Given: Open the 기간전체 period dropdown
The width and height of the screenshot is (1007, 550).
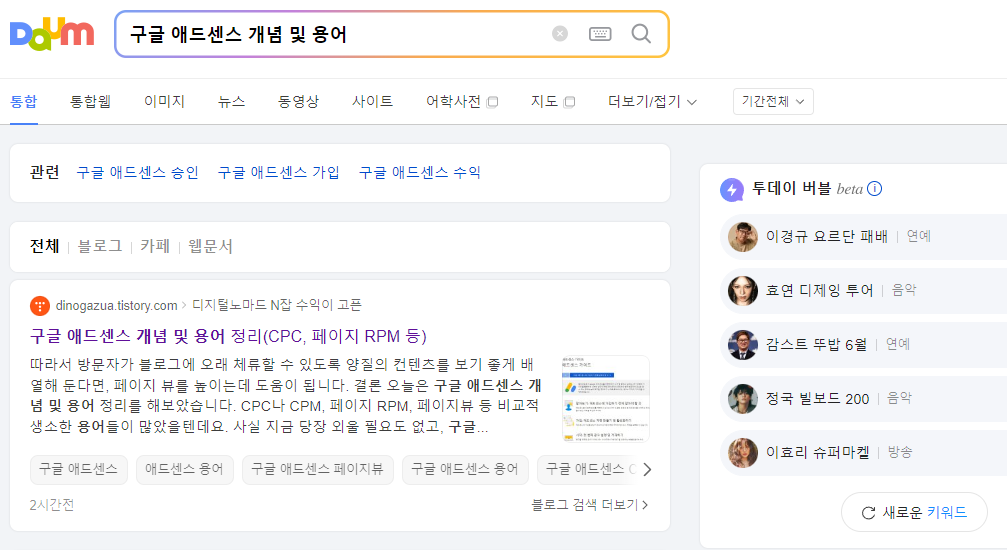Looking at the screenshot, I should pyautogui.click(x=773, y=102).
